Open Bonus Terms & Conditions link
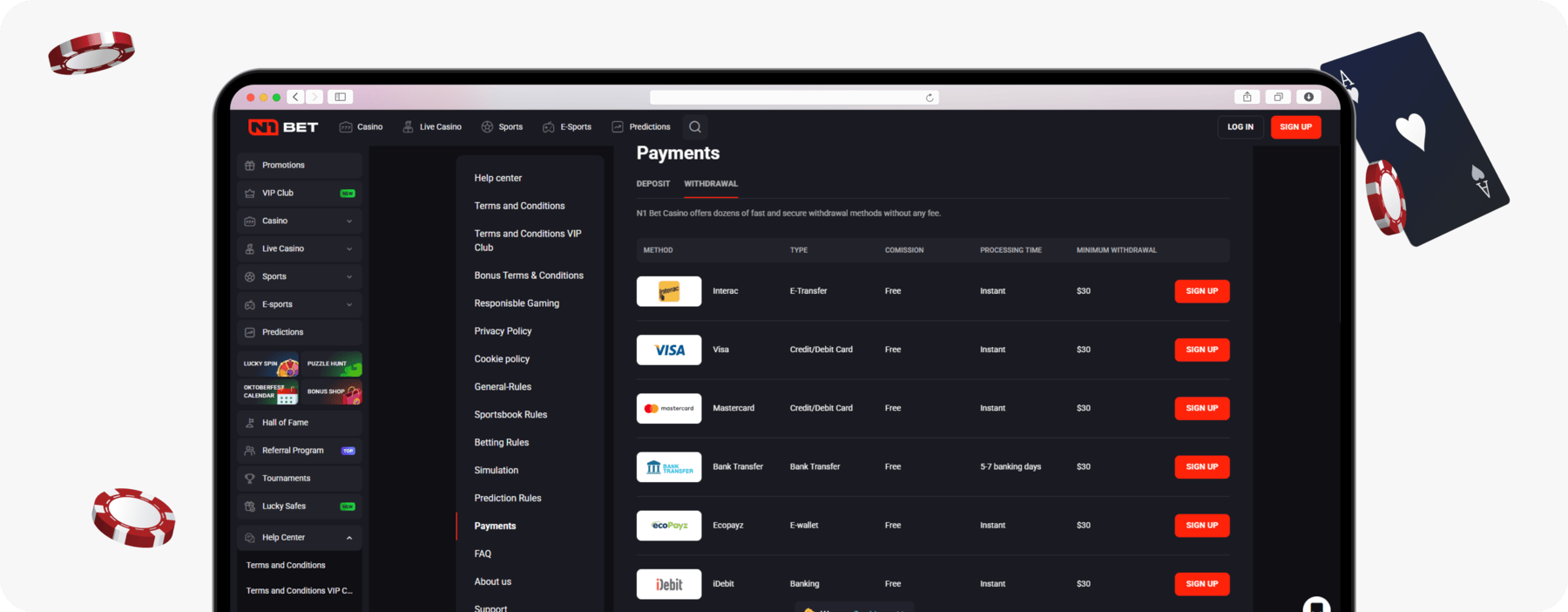This screenshot has width=1568, height=612. (x=529, y=275)
